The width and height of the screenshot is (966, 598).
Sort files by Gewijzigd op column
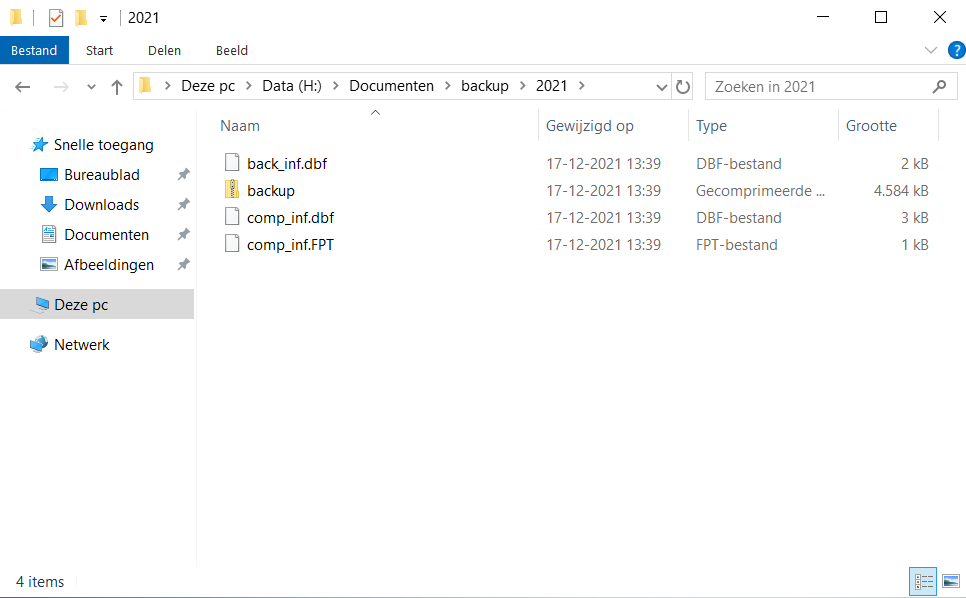pos(590,126)
